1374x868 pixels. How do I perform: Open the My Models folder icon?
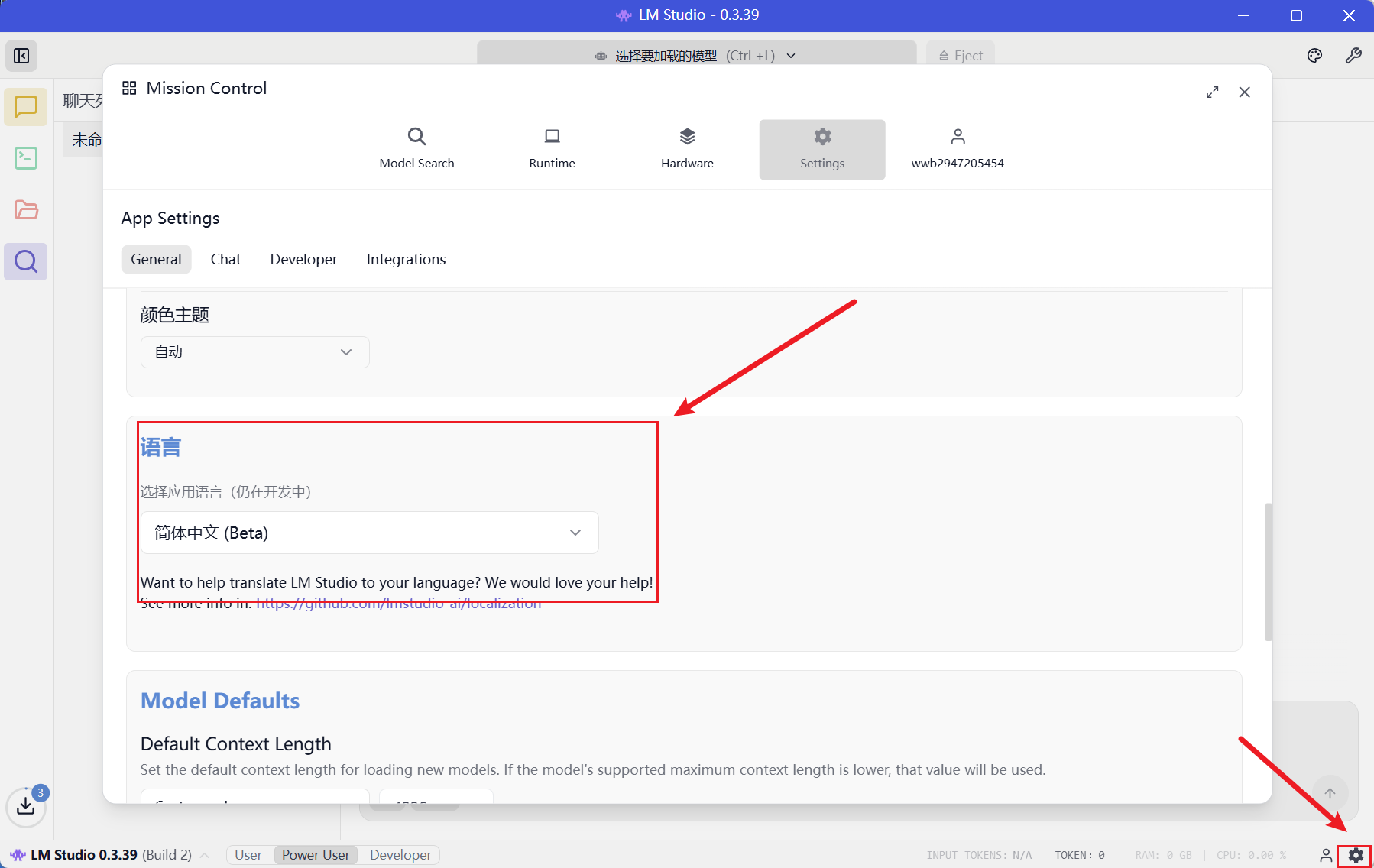pos(26,210)
